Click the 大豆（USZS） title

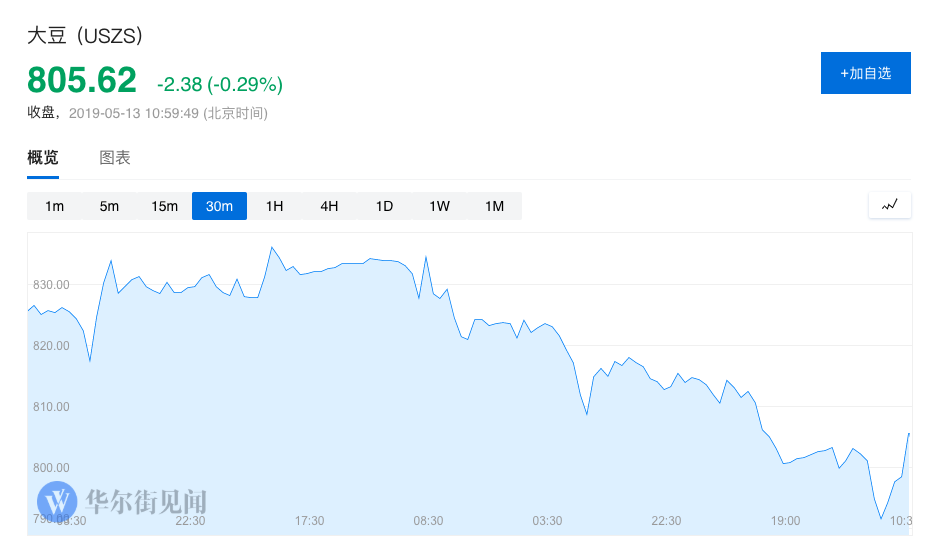click(85, 36)
